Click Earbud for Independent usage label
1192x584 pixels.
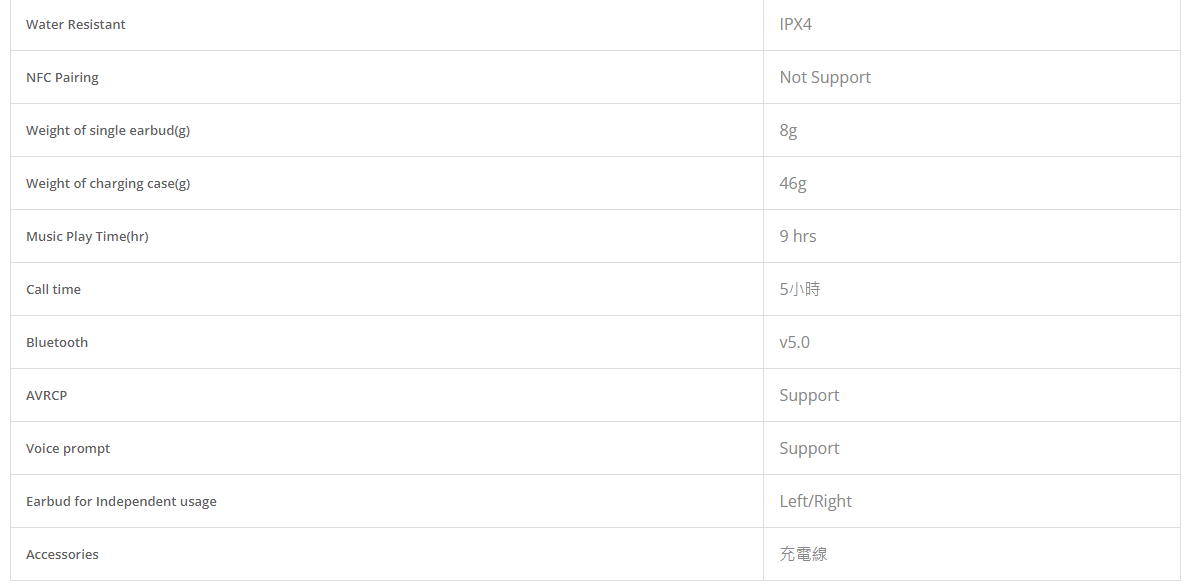[x=121, y=502]
